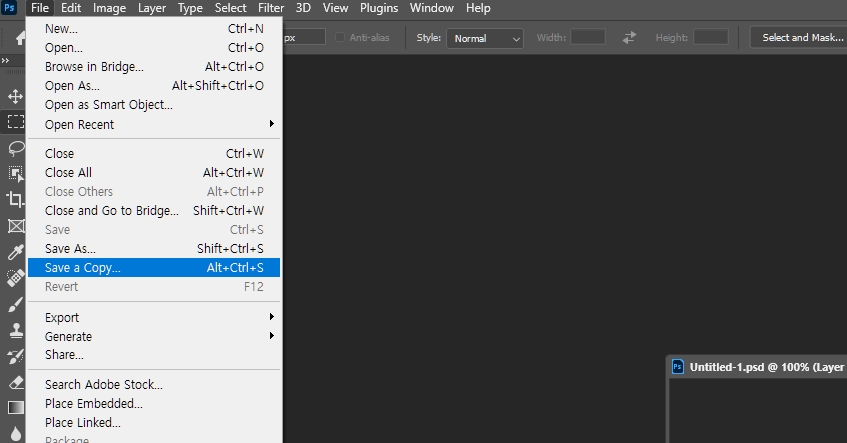Image resolution: width=847 pixels, height=443 pixels.
Task: Click the feather px input field
Action: 304,37
